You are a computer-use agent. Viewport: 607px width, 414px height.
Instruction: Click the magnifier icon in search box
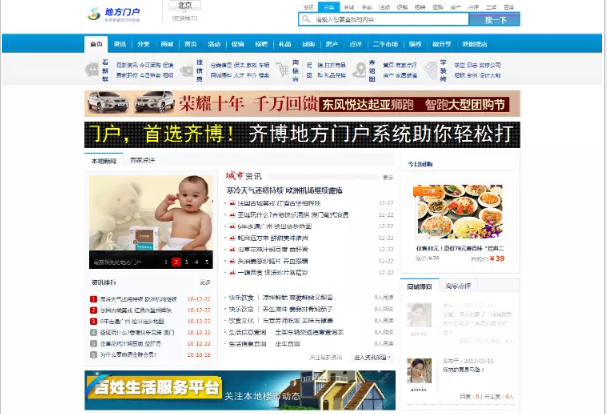(306, 19)
